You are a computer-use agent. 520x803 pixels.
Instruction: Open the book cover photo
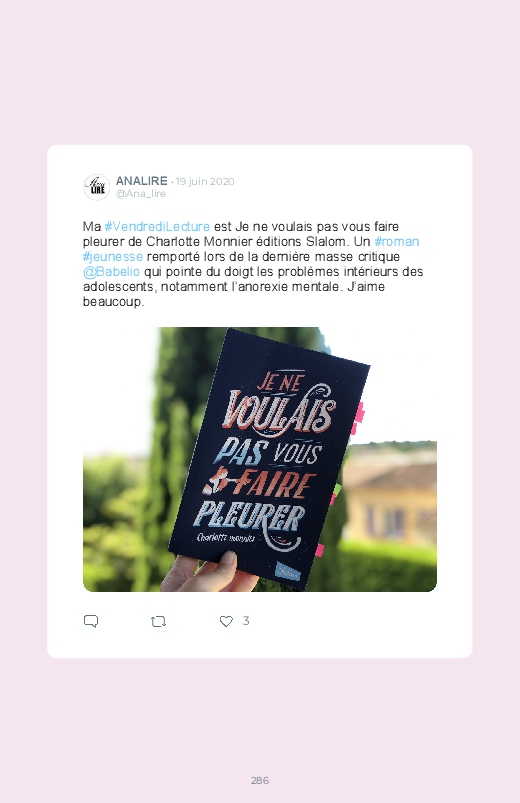260,459
